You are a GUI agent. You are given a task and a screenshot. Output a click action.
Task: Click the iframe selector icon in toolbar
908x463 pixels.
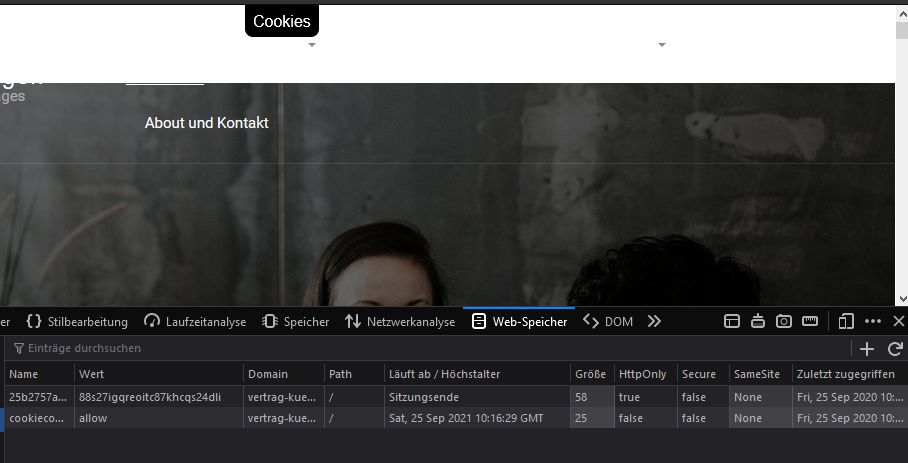(x=732, y=321)
